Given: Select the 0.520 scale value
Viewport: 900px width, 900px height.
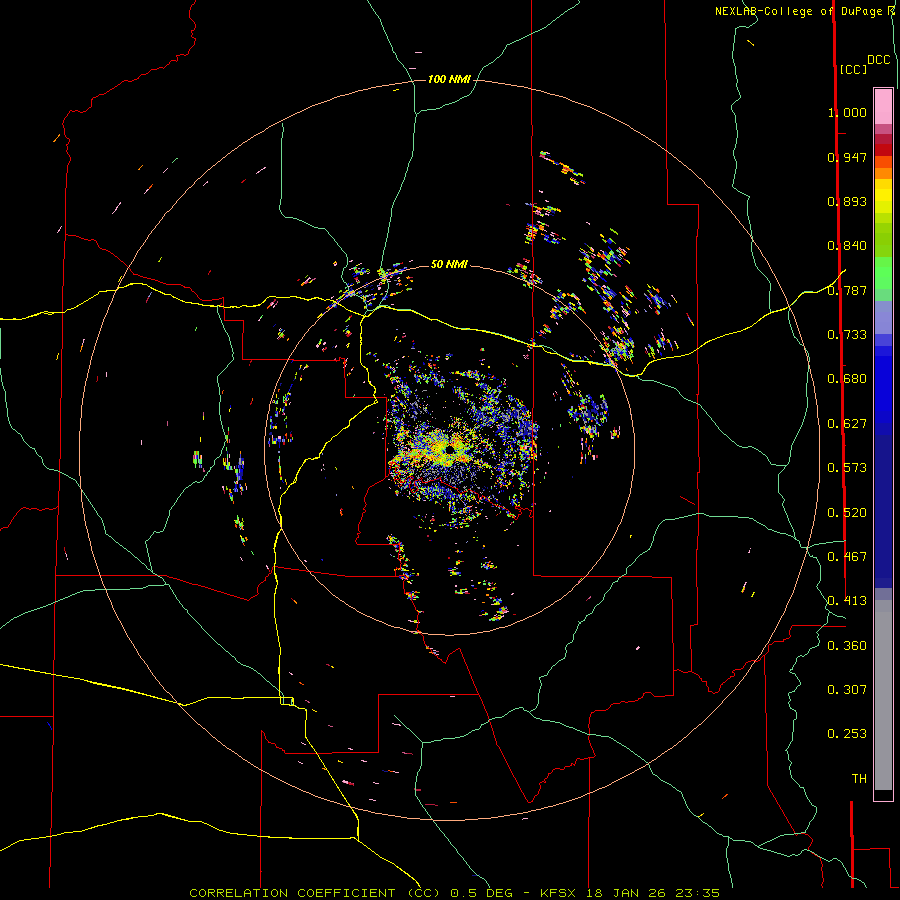Looking at the screenshot, I should (x=847, y=513).
